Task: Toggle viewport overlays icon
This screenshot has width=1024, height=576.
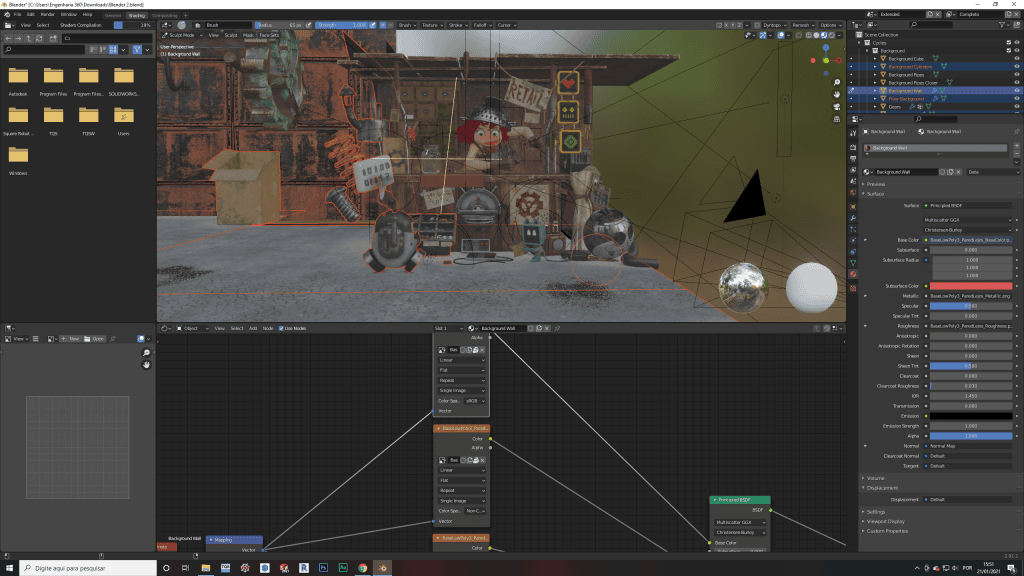Action: point(781,35)
